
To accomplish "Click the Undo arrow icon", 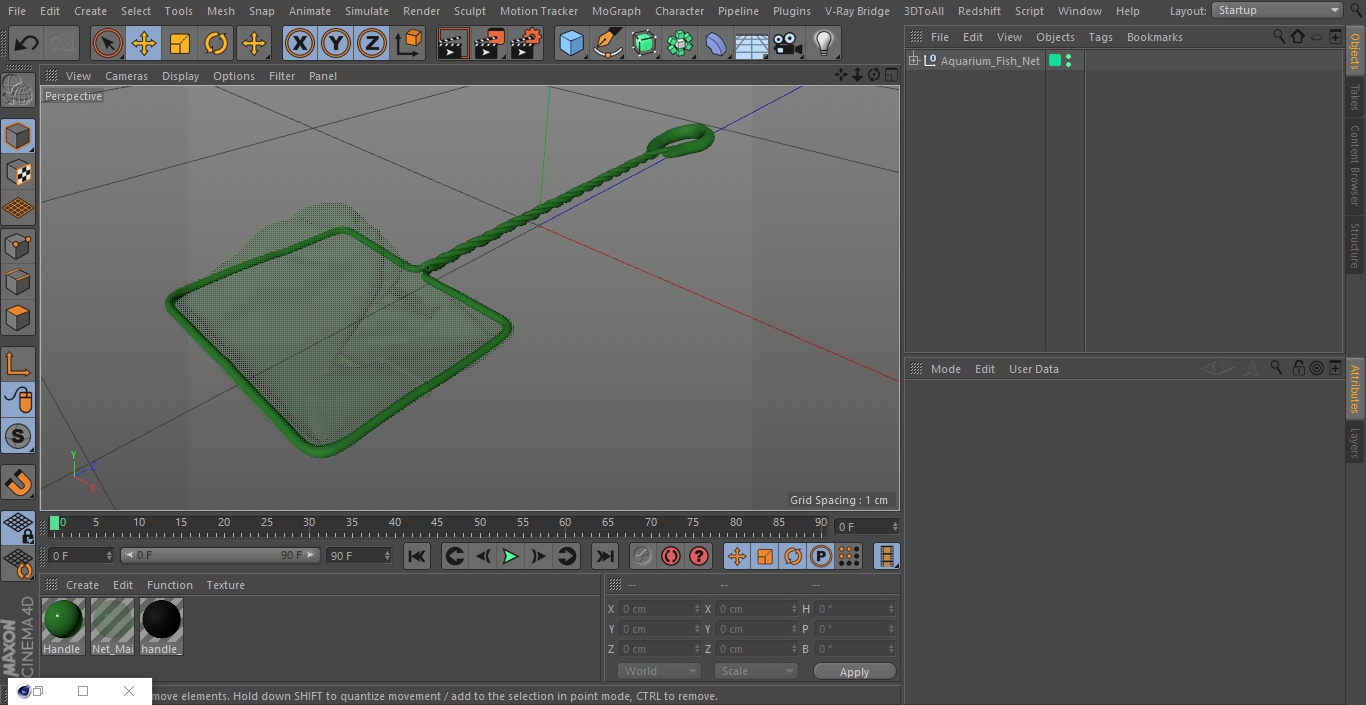I will pos(26,43).
